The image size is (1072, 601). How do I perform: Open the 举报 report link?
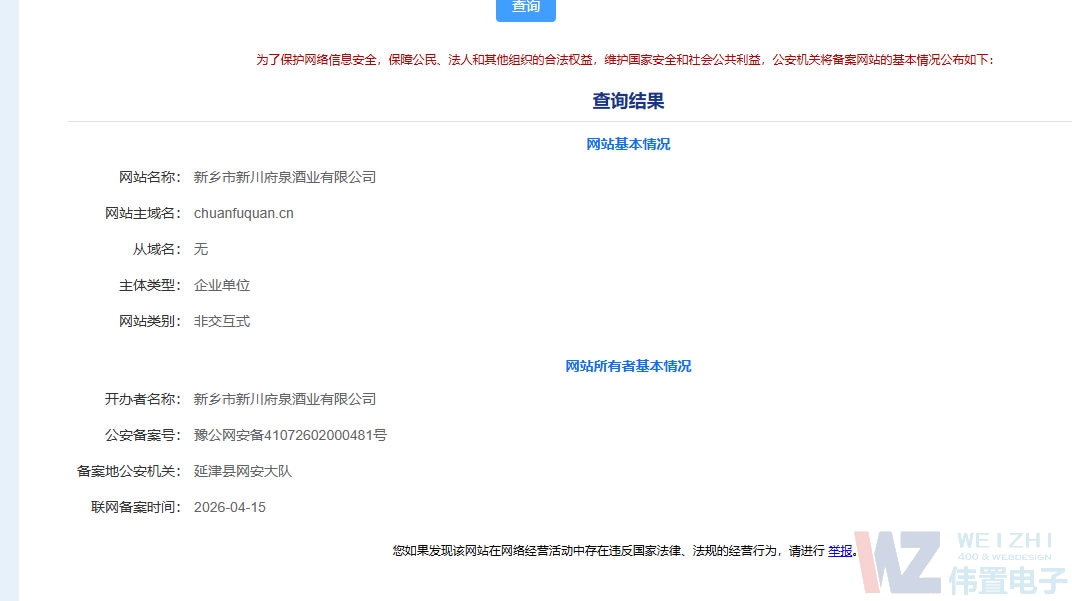click(x=841, y=550)
